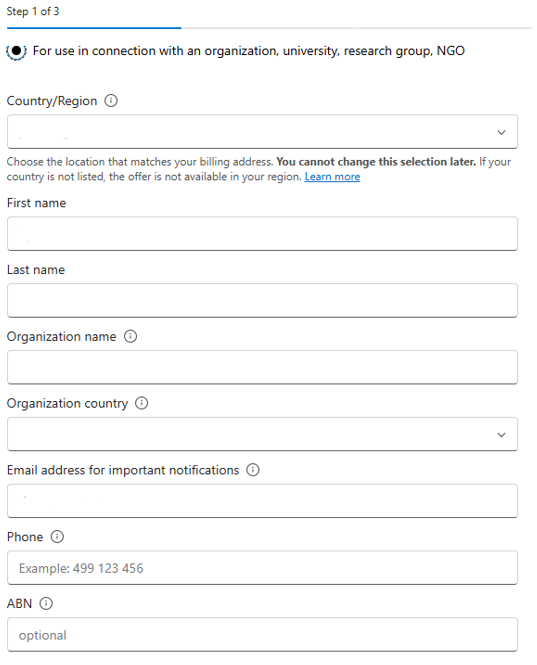Click the Organization name info icon
537x665 pixels.
pyautogui.click(x=130, y=337)
